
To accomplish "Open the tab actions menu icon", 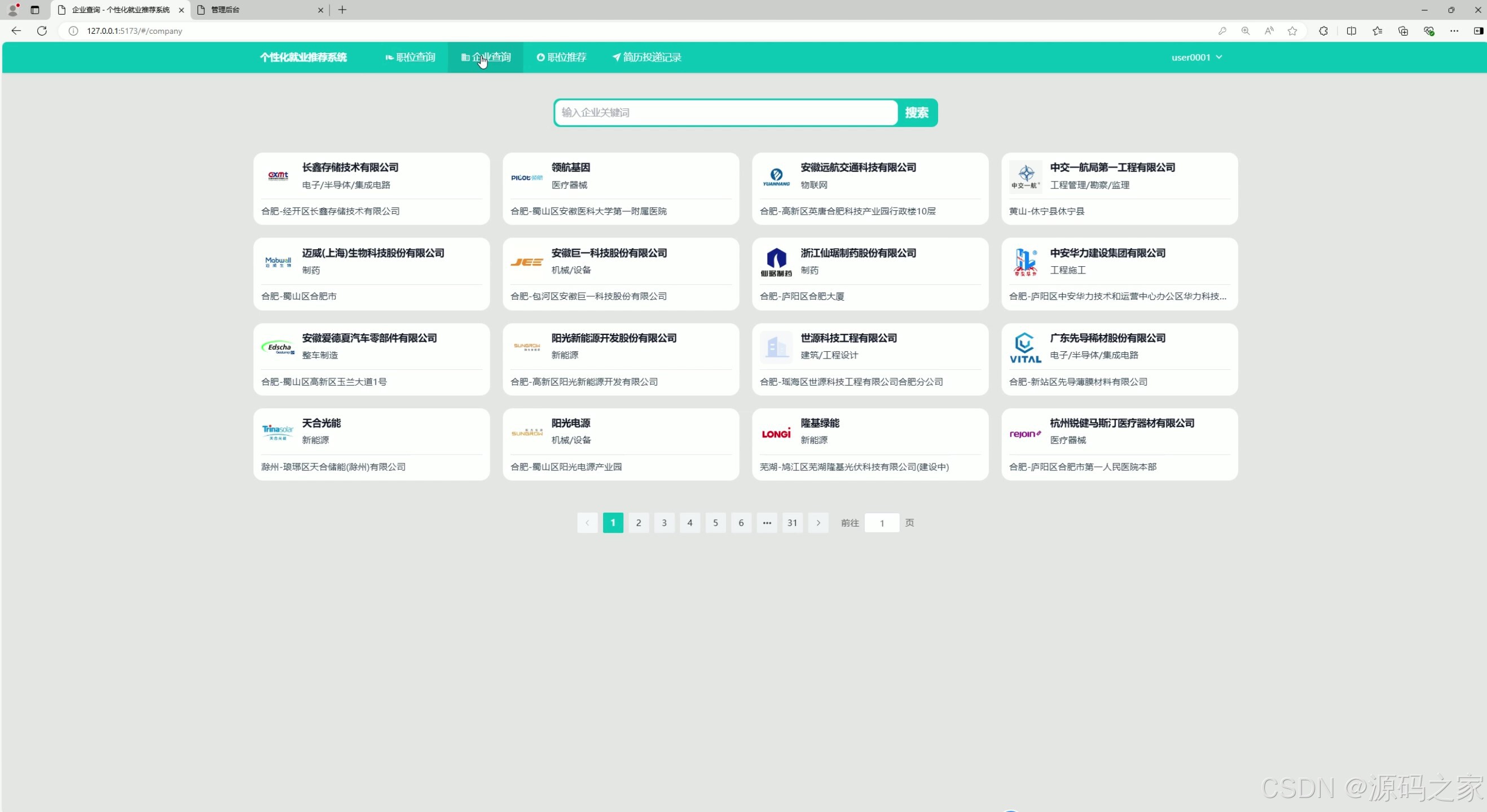I will tap(35, 10).
